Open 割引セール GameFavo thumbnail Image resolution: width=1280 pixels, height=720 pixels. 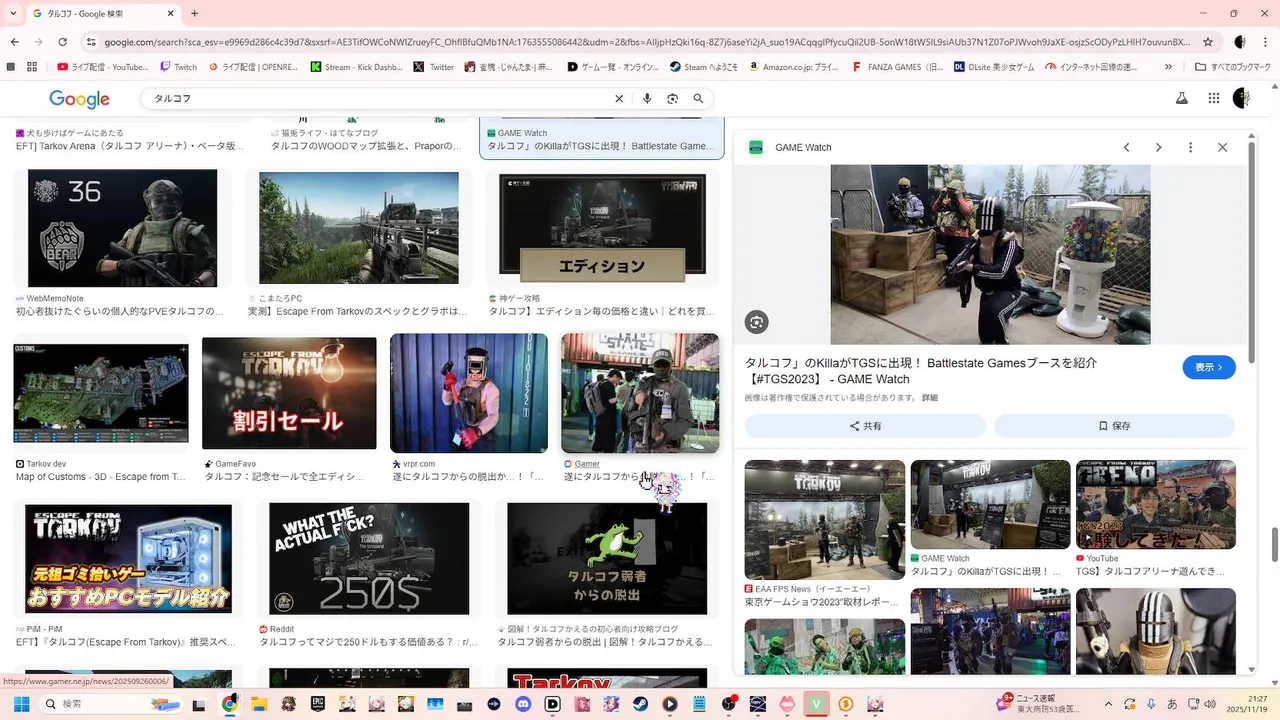pyautogui.click(x=289, y=393)
